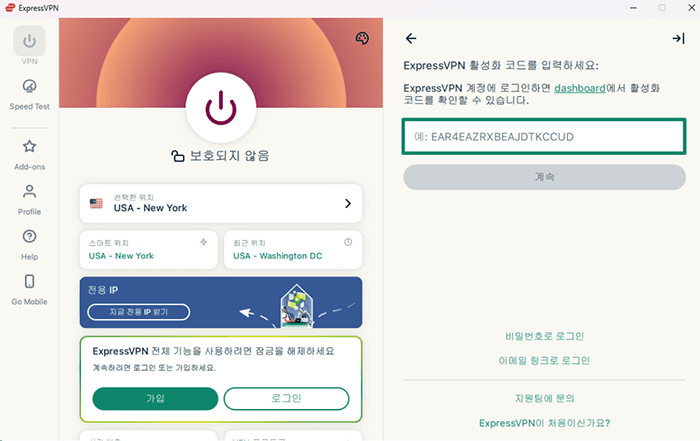Image resolution: width=700 pixels, height=441 pixels.
Task: Open the Help section
Action: point(29,245)
